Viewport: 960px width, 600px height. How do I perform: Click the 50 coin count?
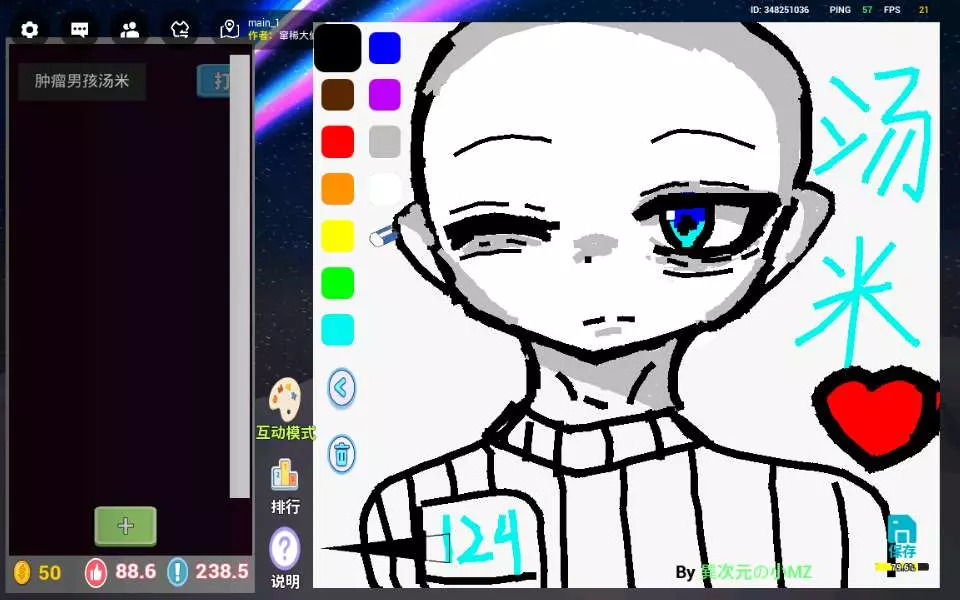tap(50, 573)
